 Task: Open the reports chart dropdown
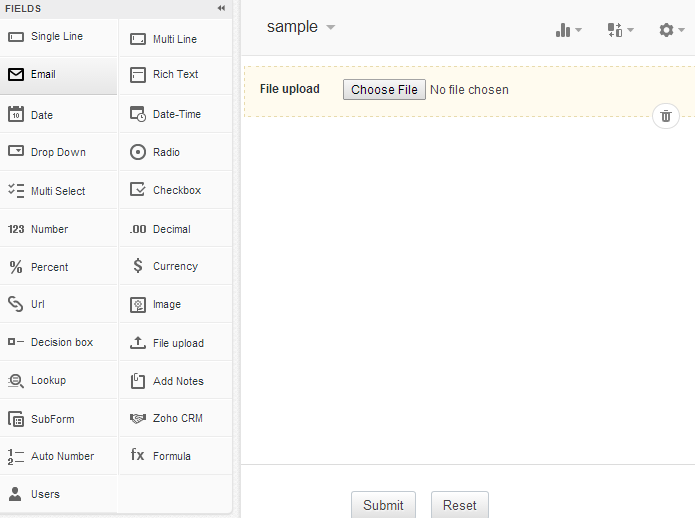(568, 30)
